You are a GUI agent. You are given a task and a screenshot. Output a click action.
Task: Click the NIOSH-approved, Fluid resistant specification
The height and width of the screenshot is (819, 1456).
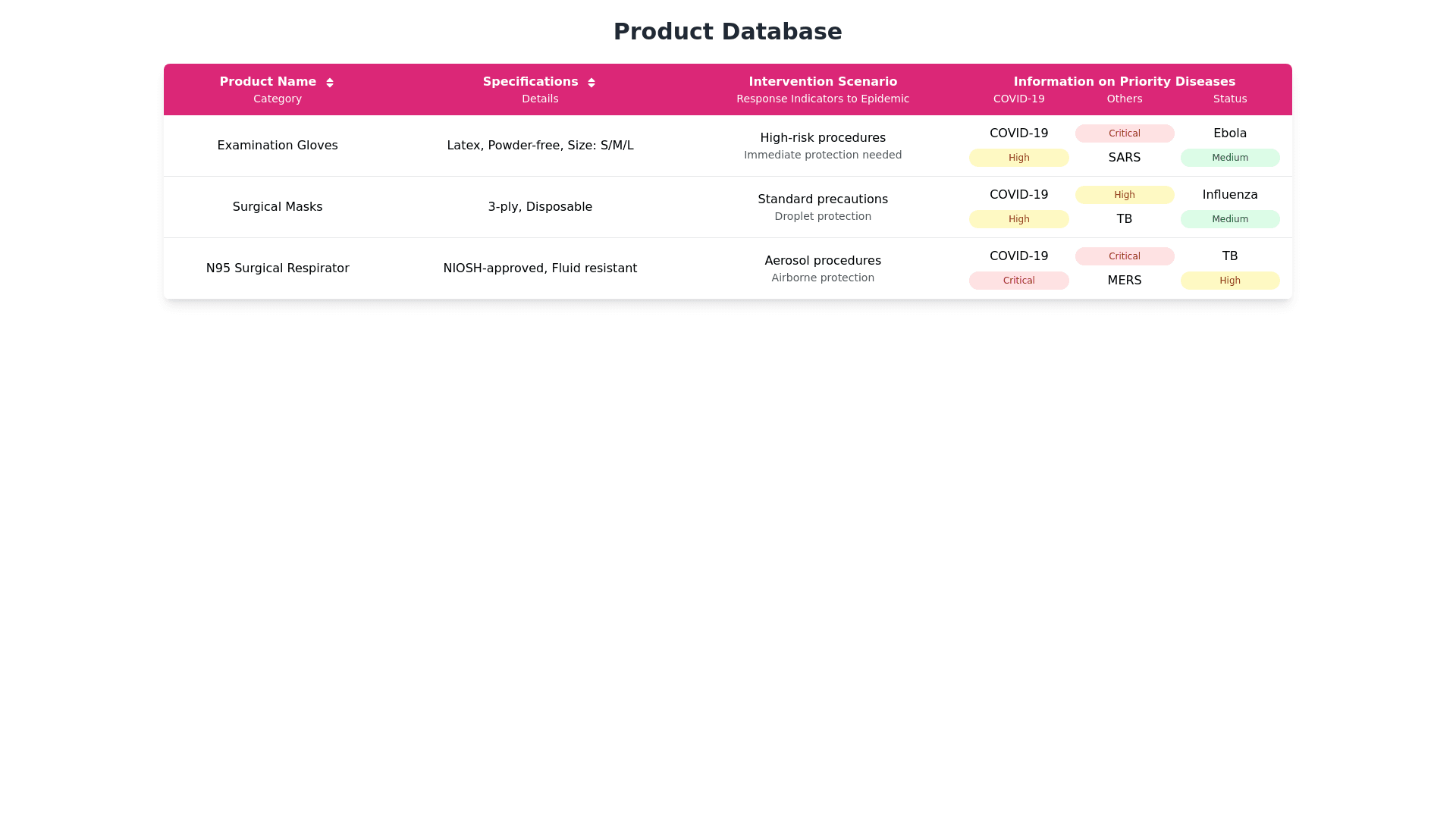coord(540,268)
